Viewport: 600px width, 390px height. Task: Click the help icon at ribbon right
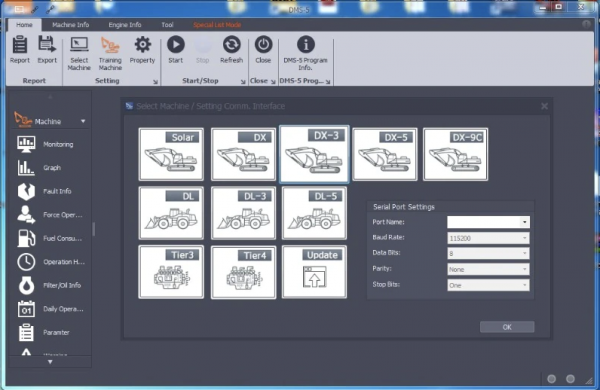click(586, 24)
